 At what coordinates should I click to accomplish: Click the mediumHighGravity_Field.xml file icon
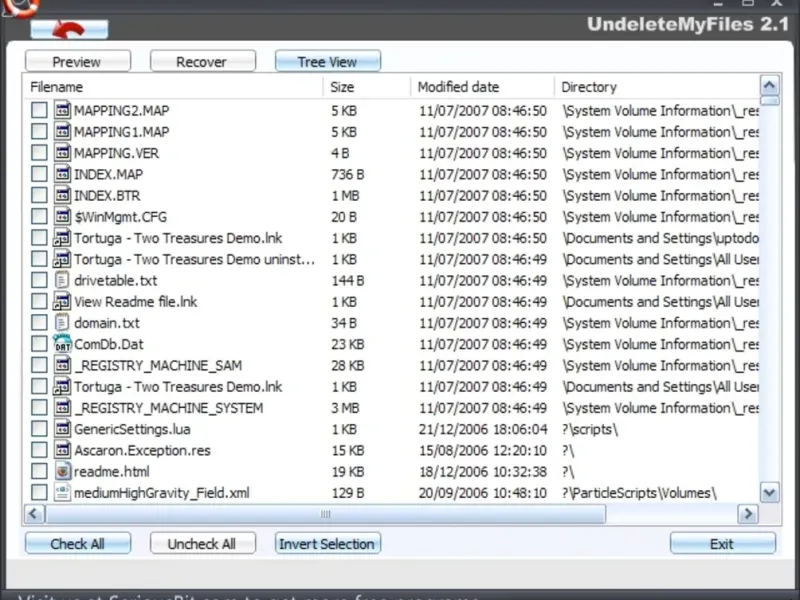point(62,492)
